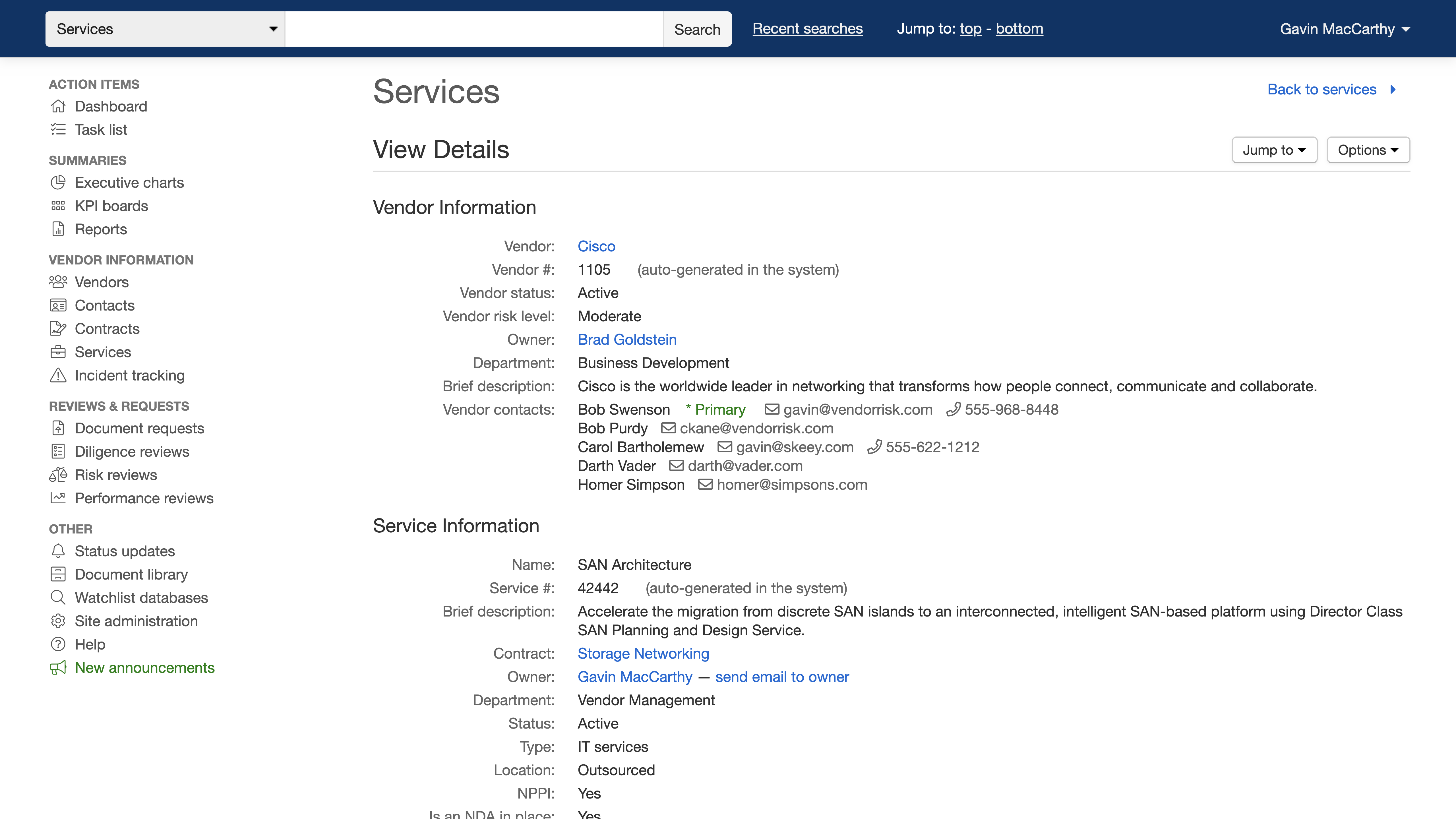Viewport: 1456px width, 819px height.
Task: Select Vendors in the sidebar
Action: point(102,282)
